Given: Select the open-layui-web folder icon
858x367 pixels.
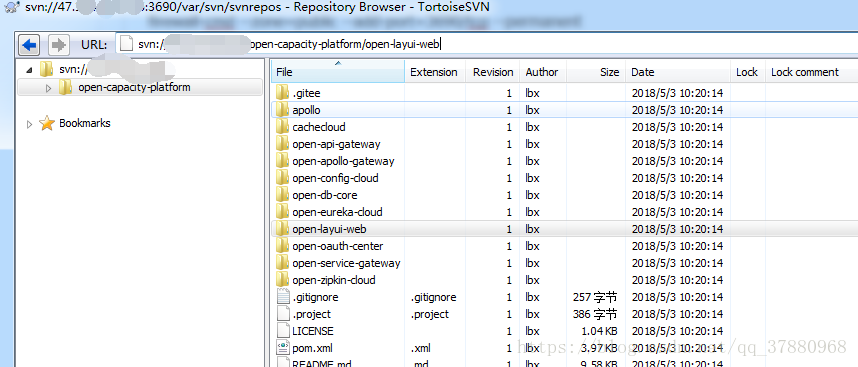Looking at the screenshot, I should 282,229.
